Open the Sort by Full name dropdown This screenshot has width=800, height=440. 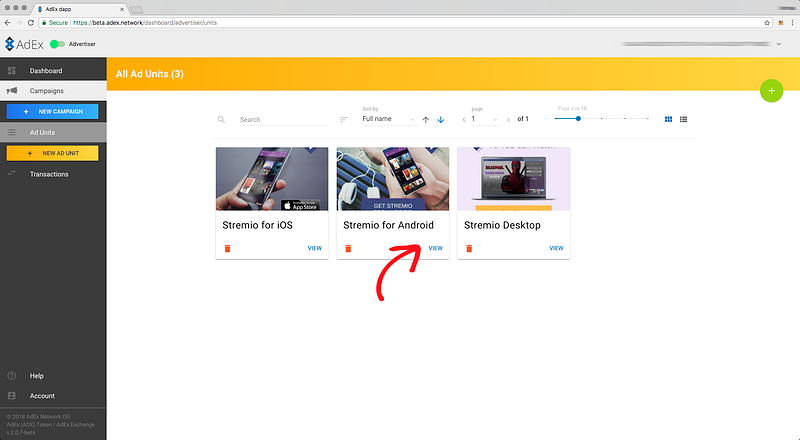(389, 119)
